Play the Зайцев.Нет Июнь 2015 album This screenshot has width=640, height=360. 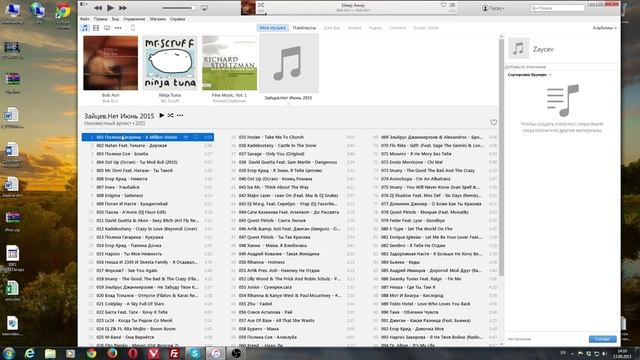[162, 116]
